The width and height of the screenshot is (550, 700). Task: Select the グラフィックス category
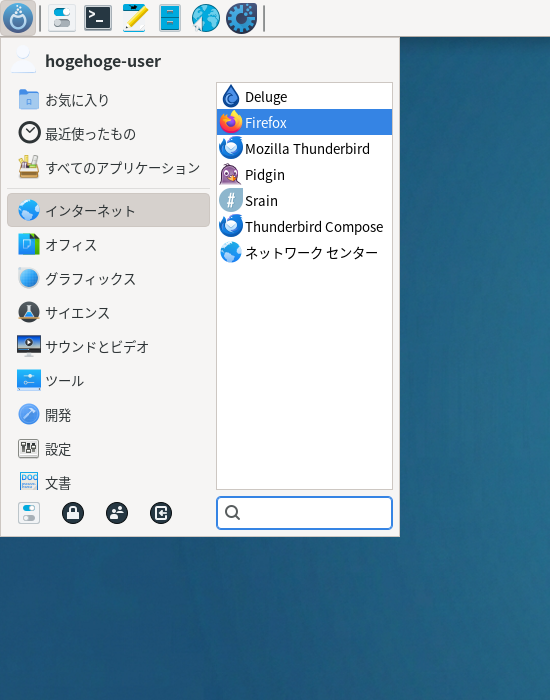pos(108,279)
